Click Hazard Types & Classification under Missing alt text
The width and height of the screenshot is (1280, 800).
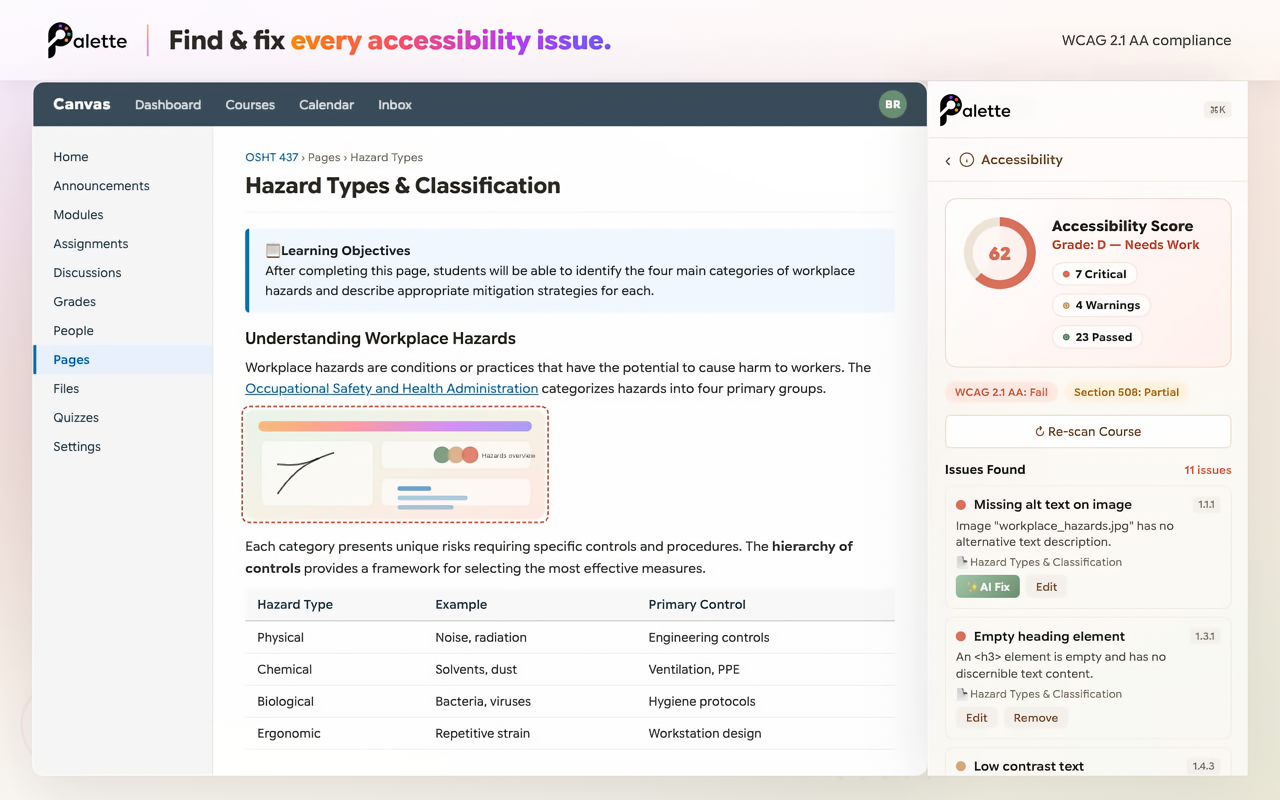[x=1046, y=562]
